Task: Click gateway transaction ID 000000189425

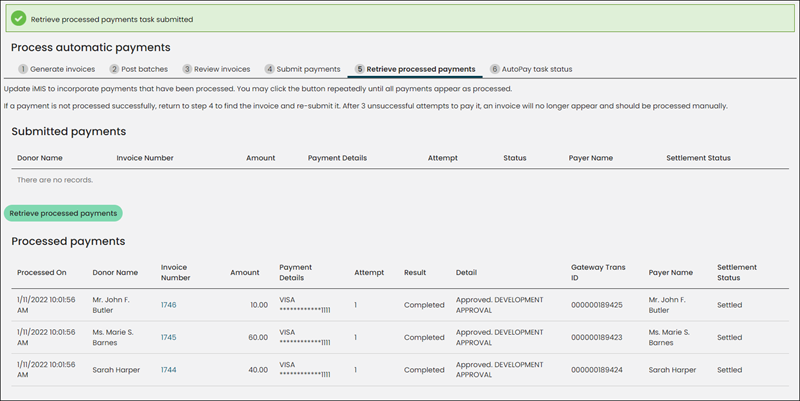Action: pyautogui.click(x=597, y=305)
